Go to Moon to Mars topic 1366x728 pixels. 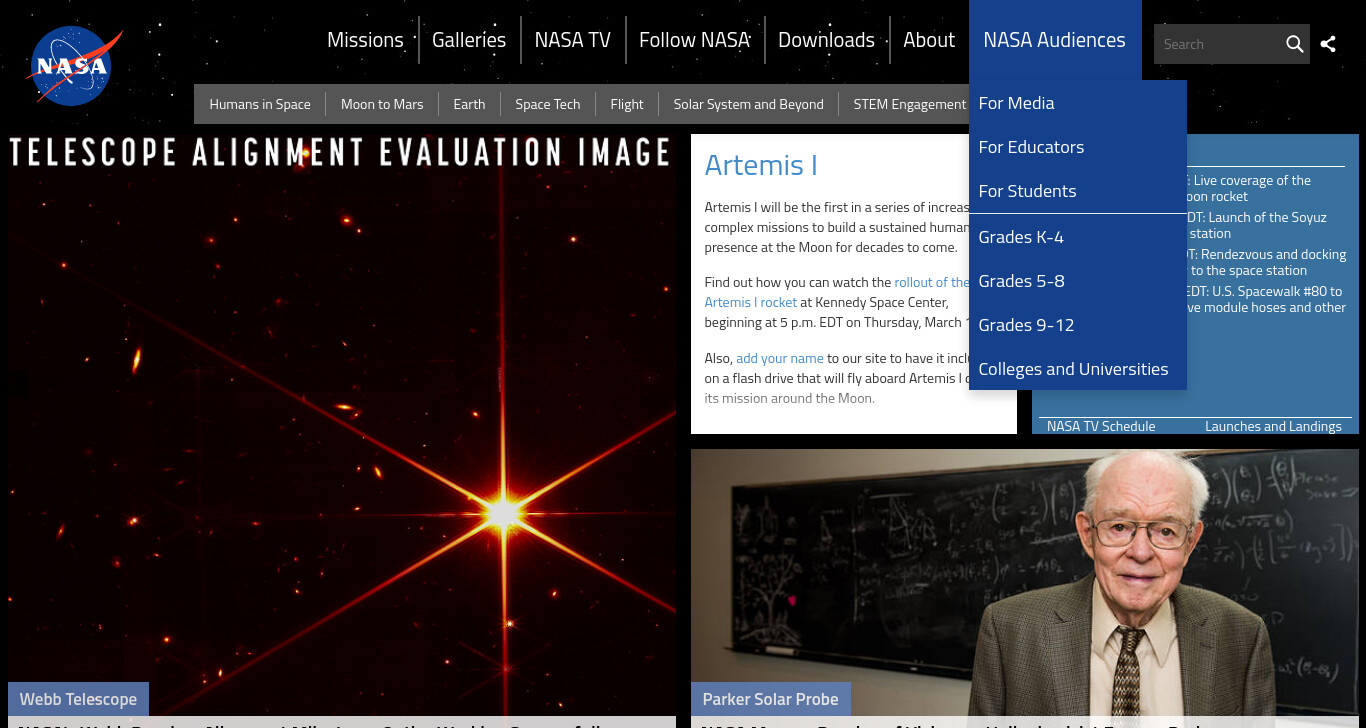382,104
